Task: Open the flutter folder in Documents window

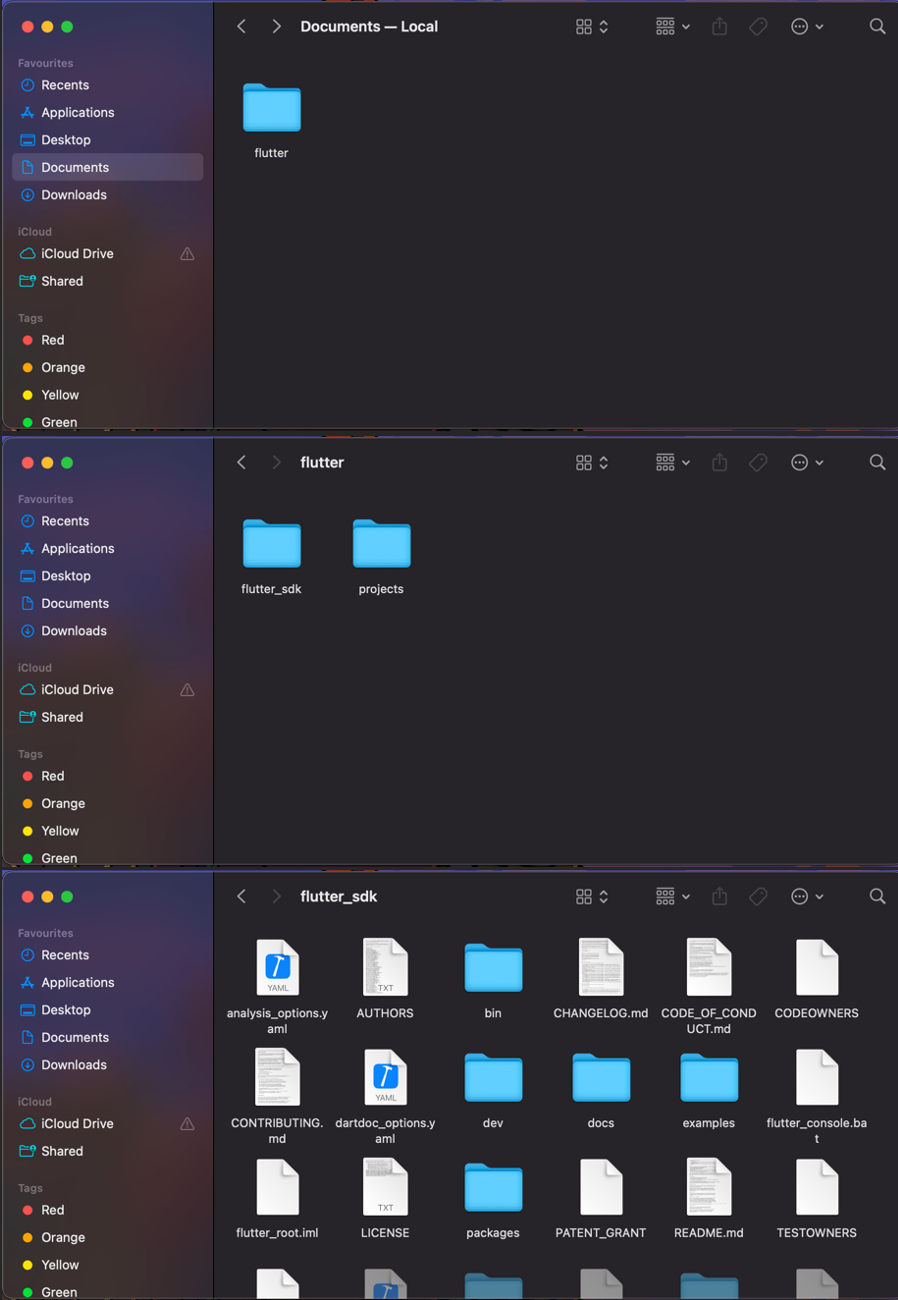Action: [271, 108]
